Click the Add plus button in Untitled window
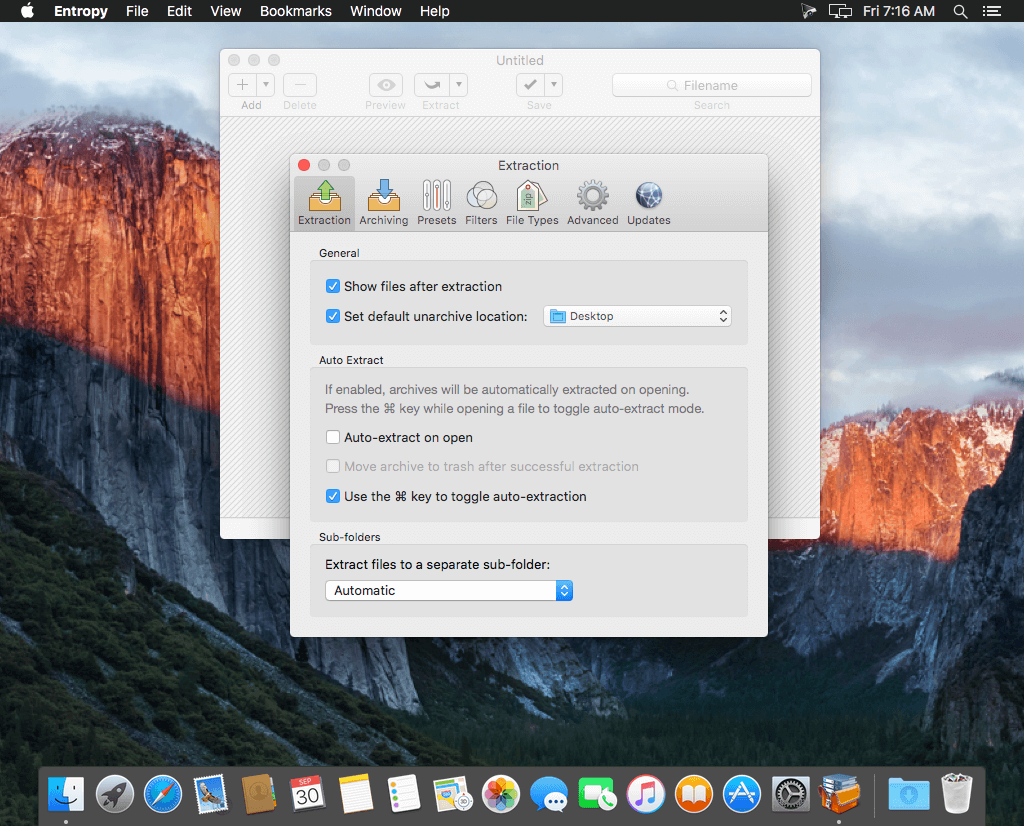Viewport: 1024px width, 826px height. point(242,85)
